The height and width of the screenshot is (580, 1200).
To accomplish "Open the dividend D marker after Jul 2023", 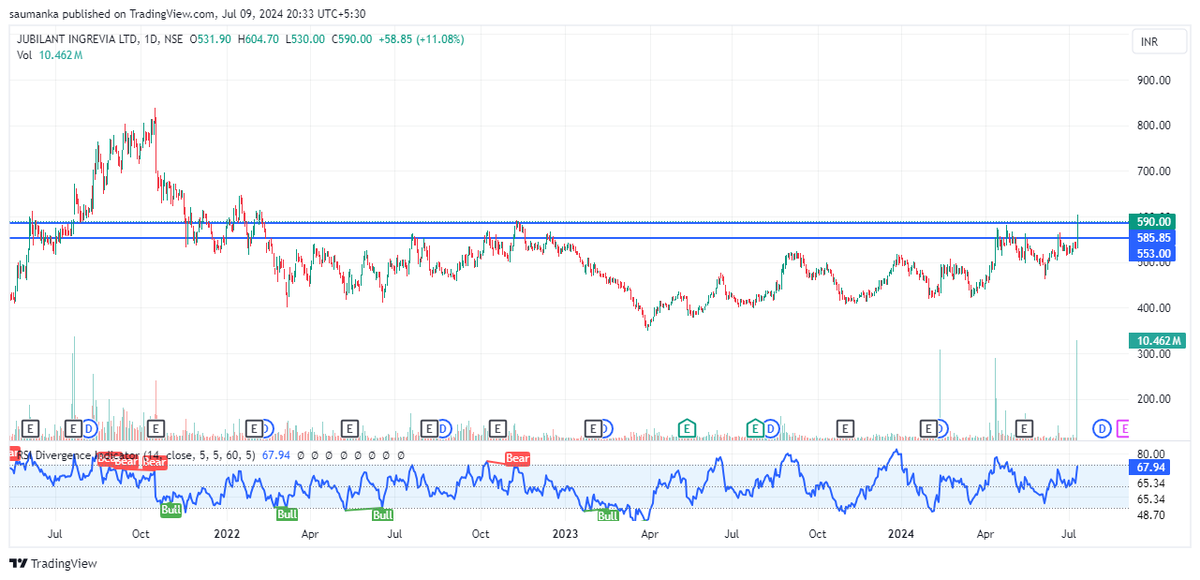I will click(x=771, y=428).
